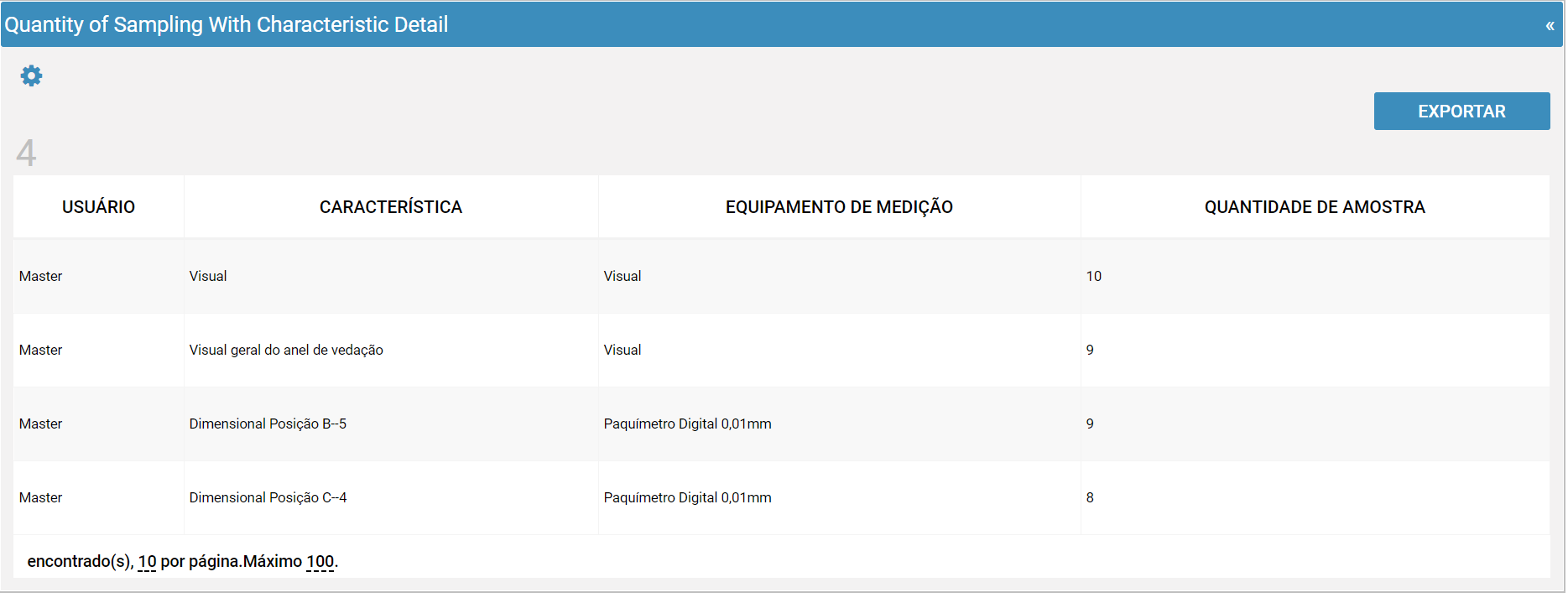
Task: Click Visual equipment in 'anel de vedação' row
Action: point(623,350)
